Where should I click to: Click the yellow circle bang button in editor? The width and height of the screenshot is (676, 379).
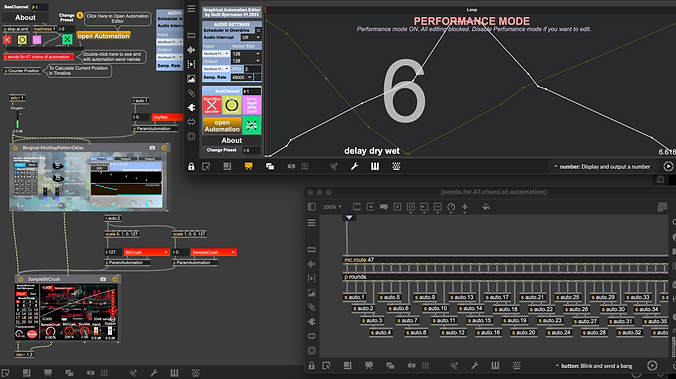[x=232, y=105]
